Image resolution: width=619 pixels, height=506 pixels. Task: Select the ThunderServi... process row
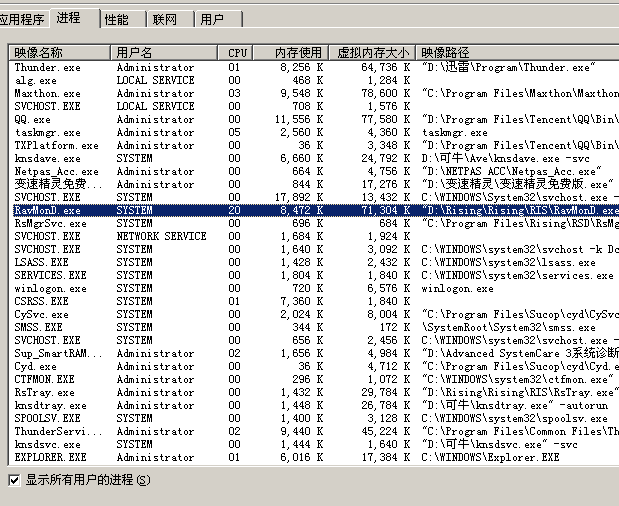(x=314, y=431)
